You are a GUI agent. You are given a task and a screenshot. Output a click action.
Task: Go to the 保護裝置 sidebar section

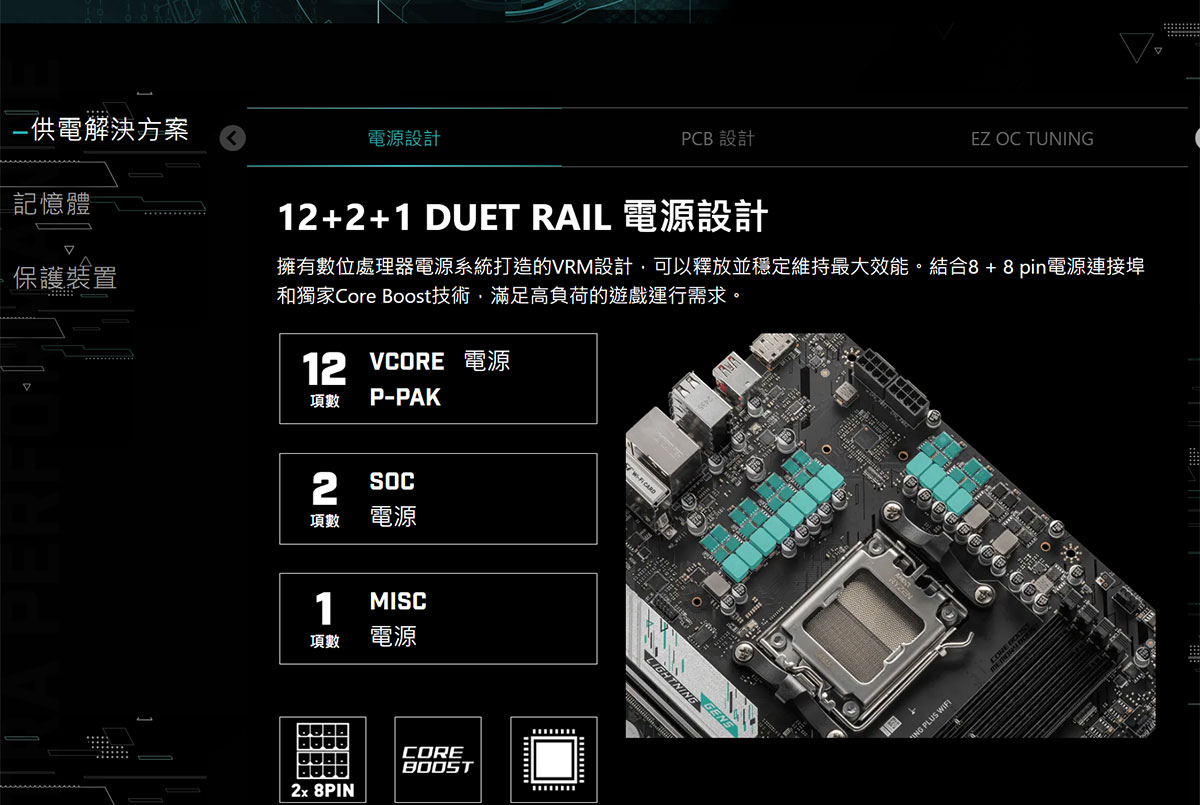[x=65, y=277]
